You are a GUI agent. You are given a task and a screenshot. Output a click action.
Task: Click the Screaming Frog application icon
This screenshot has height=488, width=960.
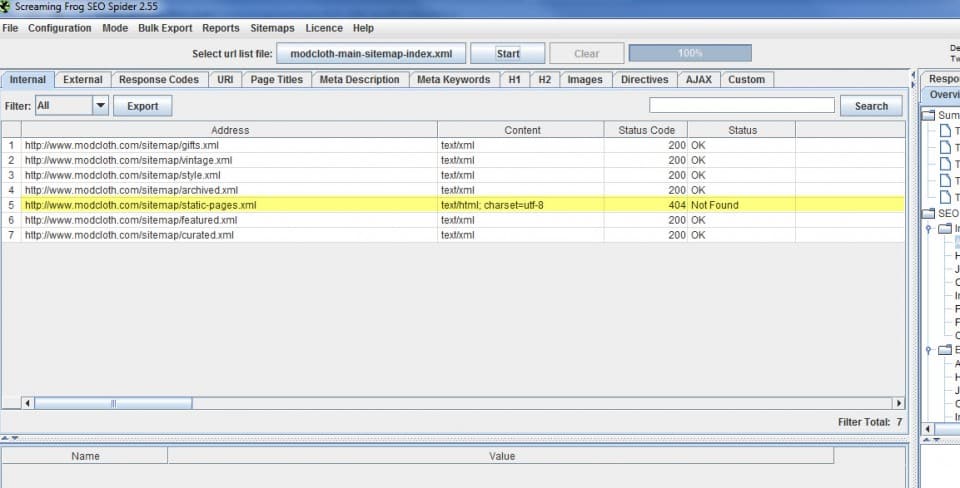coord(5,7)
